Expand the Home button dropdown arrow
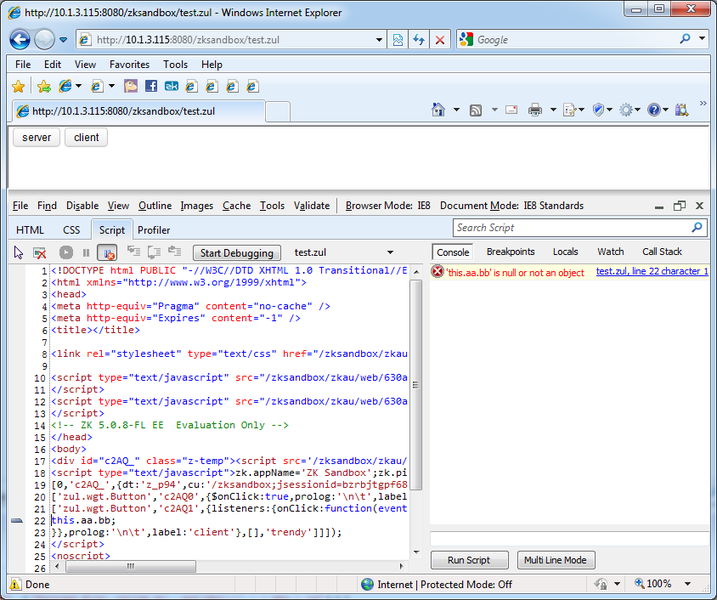 coord(456,110)
